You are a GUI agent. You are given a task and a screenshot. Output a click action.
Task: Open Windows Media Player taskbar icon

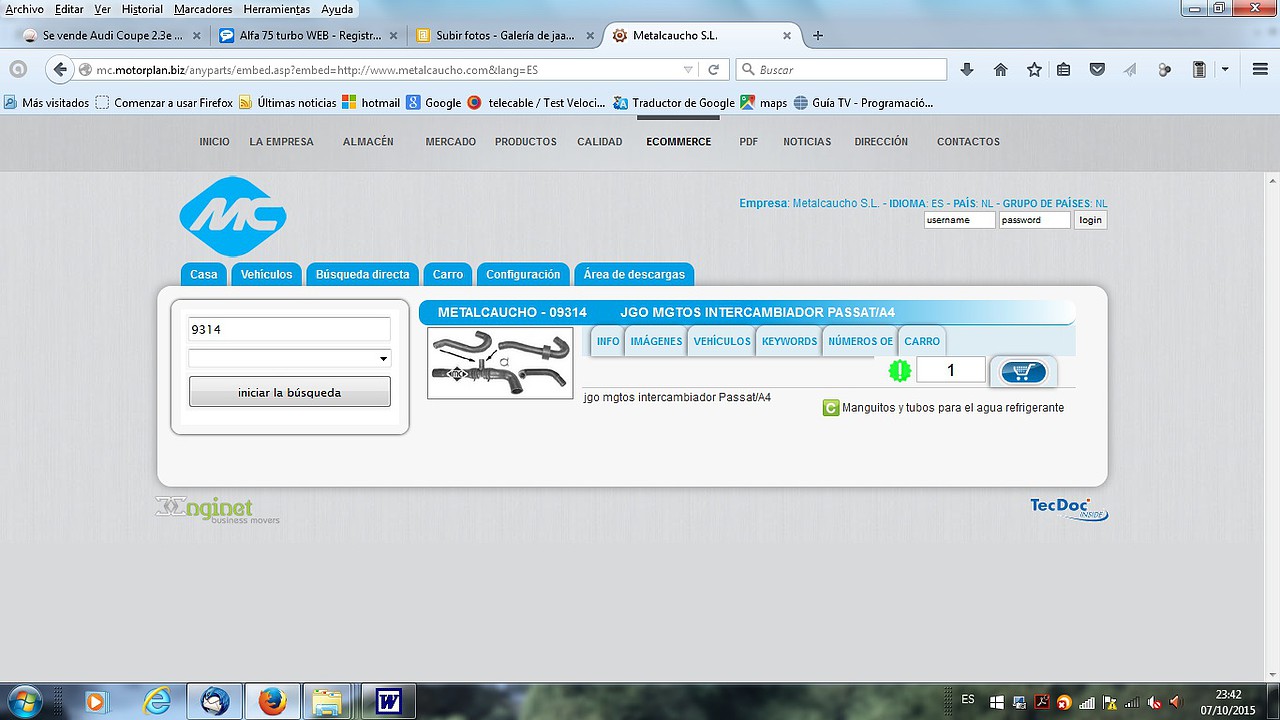tap(95, 701)
